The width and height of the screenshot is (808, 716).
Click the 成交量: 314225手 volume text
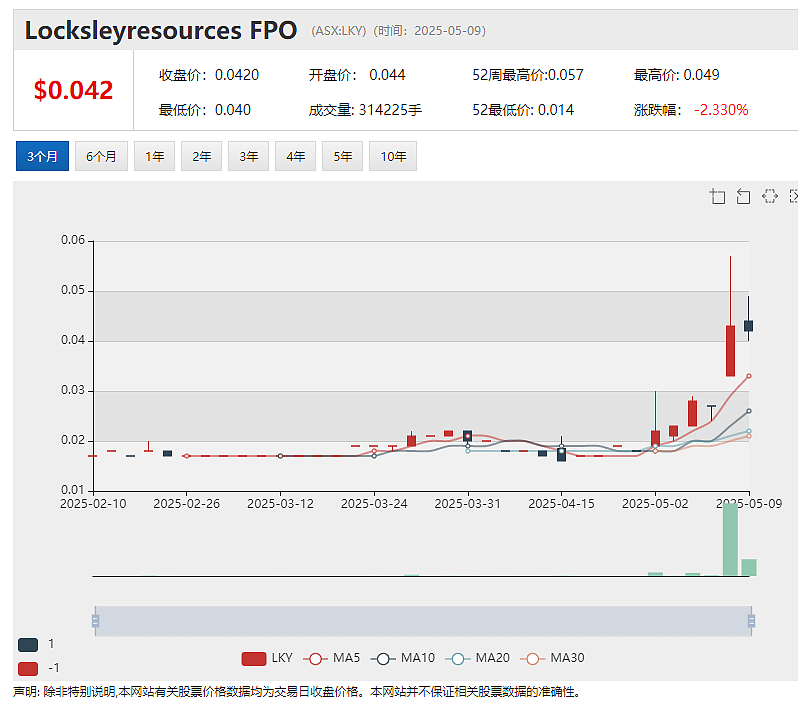[365, 110]
